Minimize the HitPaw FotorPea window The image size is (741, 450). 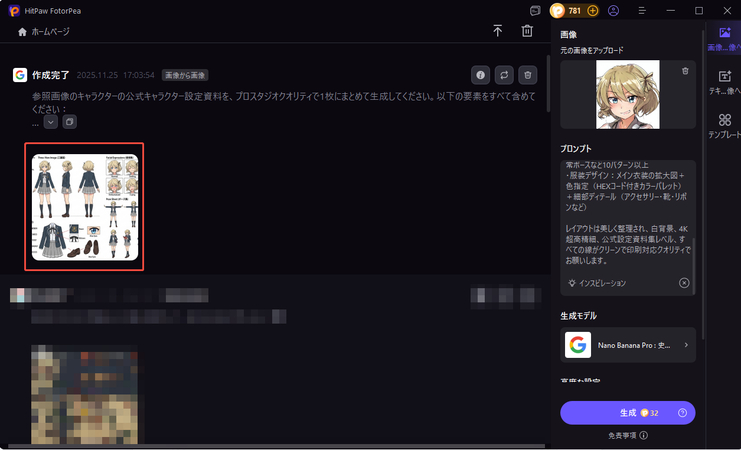[x=670, y=10]
